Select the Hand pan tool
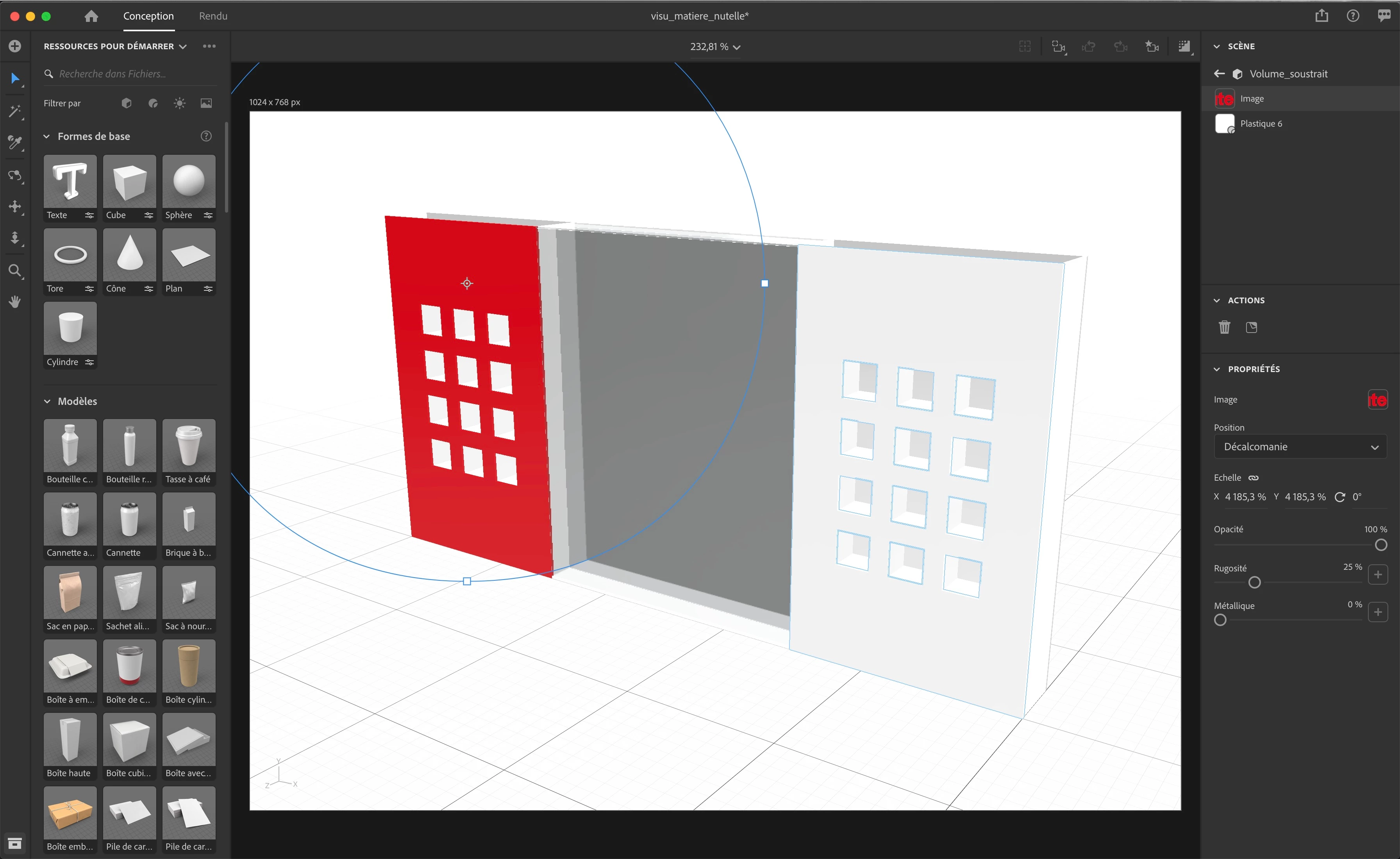This screenshot has width=1400, height=859. pos(15,302)
